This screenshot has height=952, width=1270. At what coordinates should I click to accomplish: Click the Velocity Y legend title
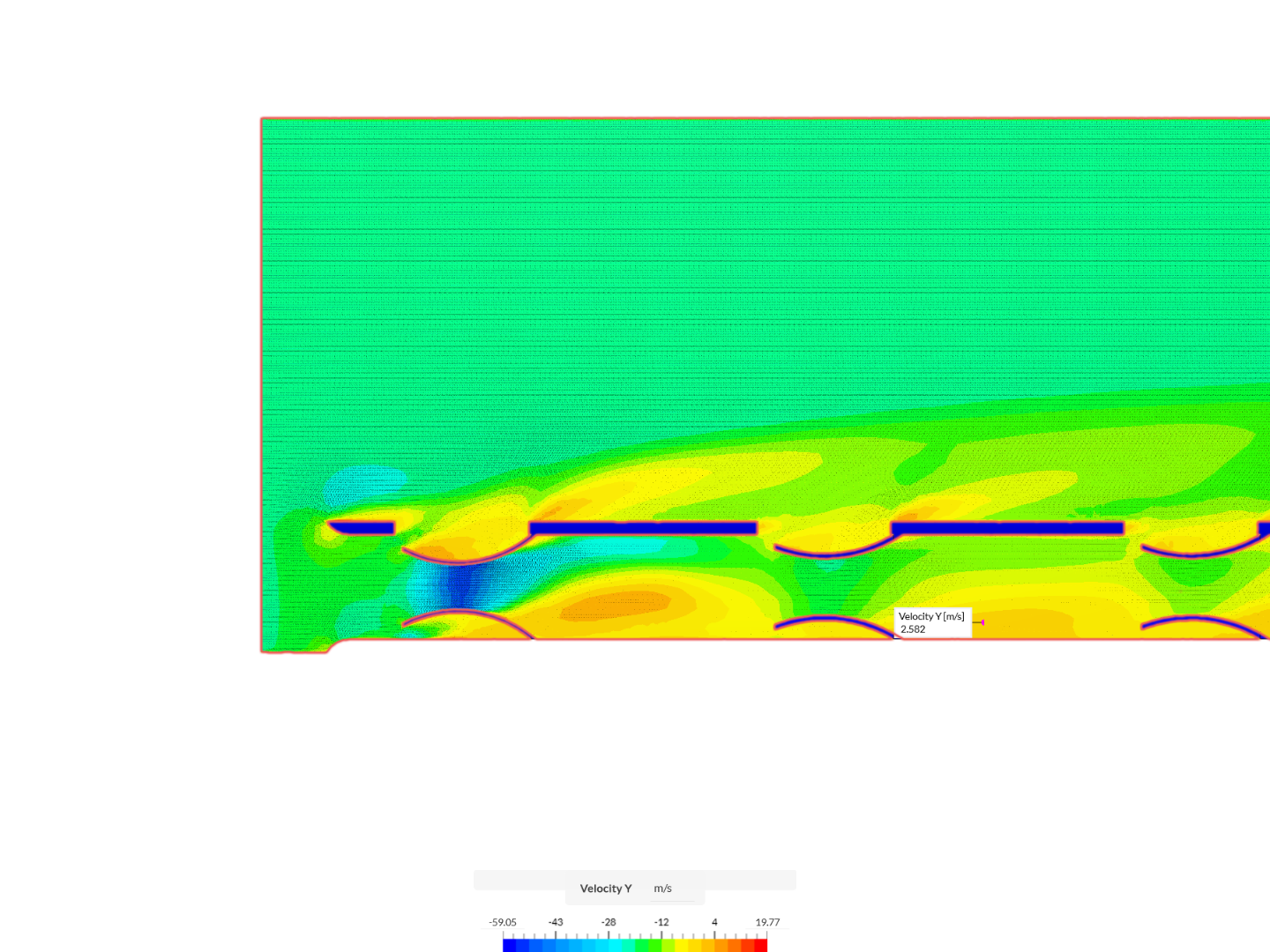tap(605, 889)
